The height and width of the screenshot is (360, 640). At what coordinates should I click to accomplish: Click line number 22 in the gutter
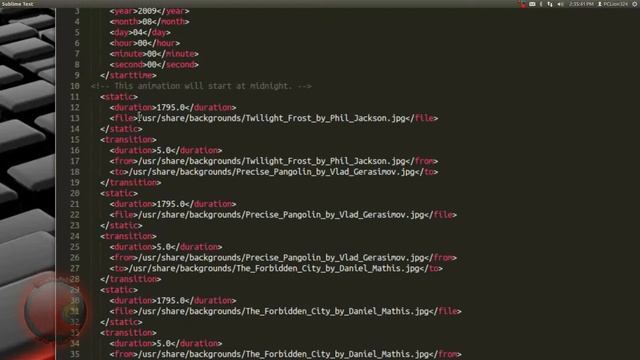(74, 215)
